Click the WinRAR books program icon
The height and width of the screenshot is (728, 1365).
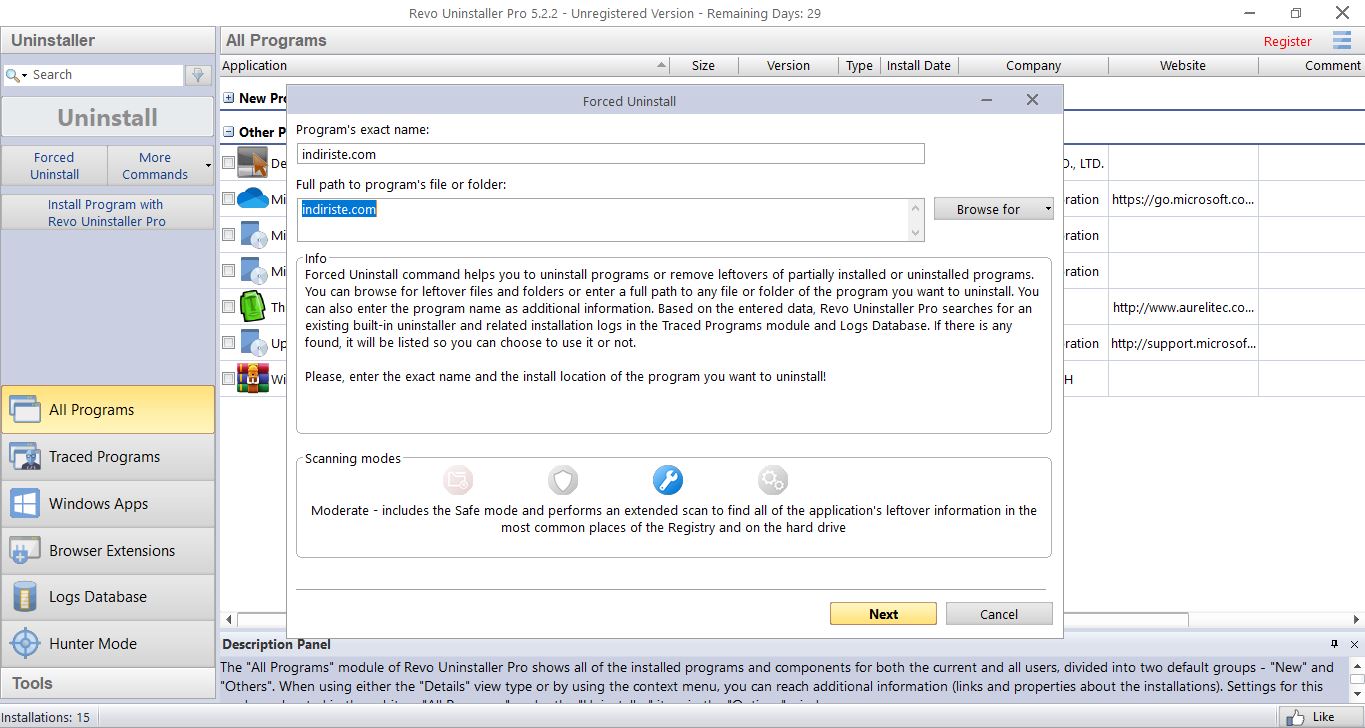pyautogui.click(x=253, y=379)
